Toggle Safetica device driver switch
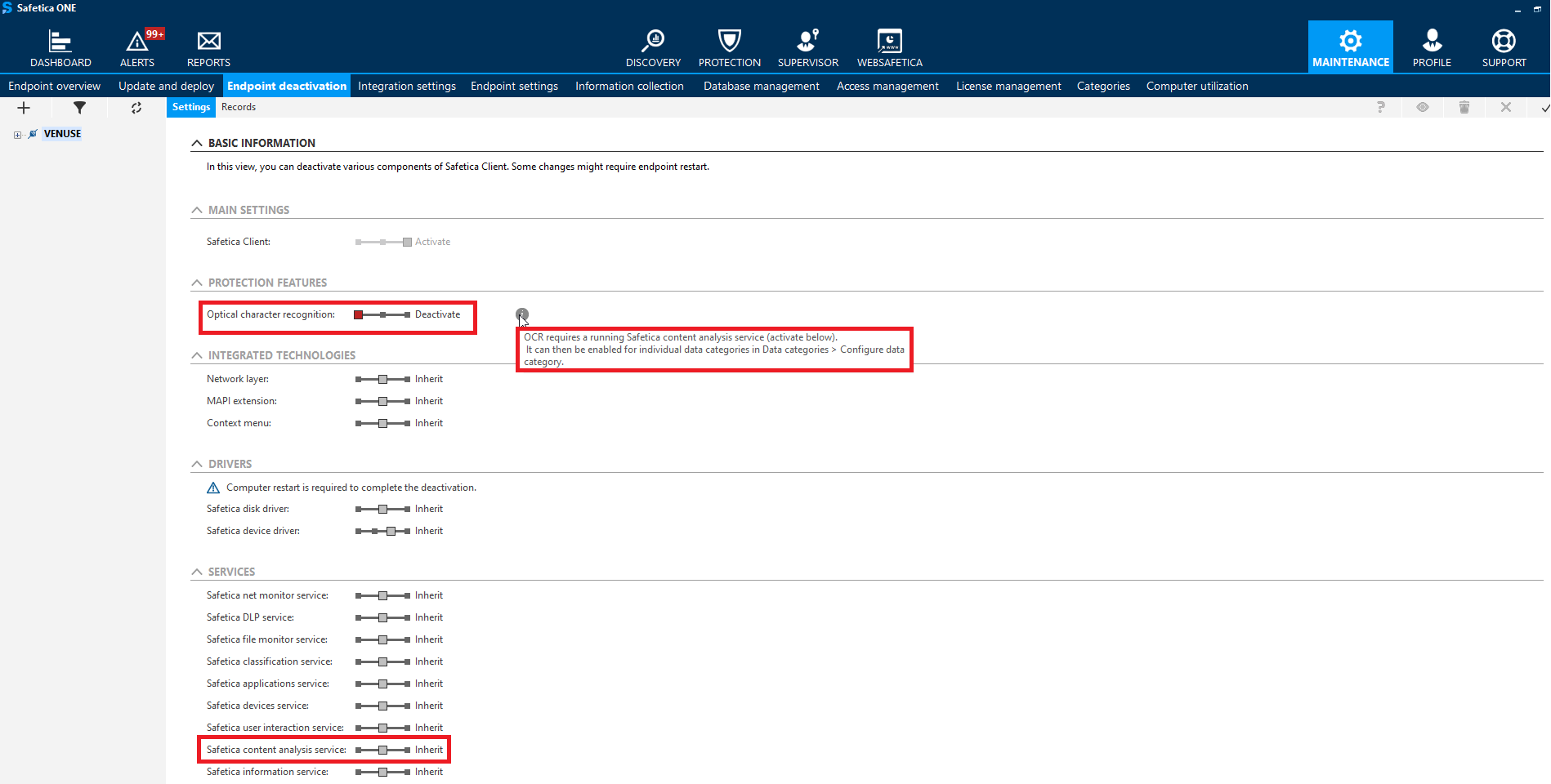The height and width of the screenshot is (784, 1551). pos(382,531)
